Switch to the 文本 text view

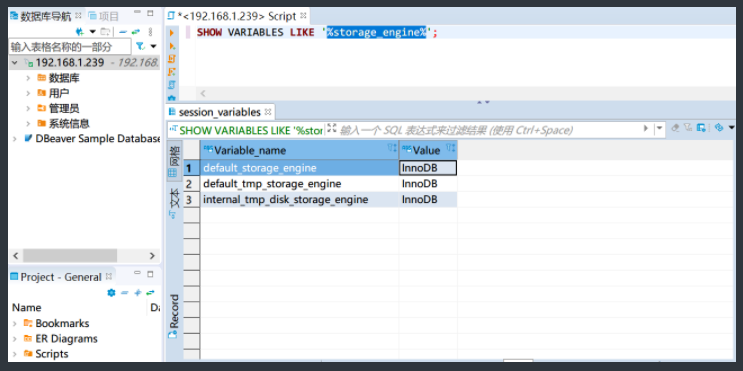coord(174,203)
